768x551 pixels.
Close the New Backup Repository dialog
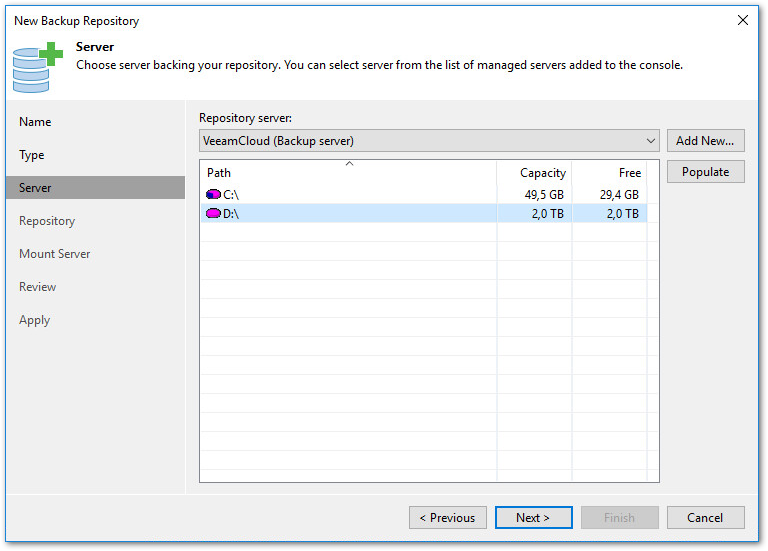click(743, 20)
